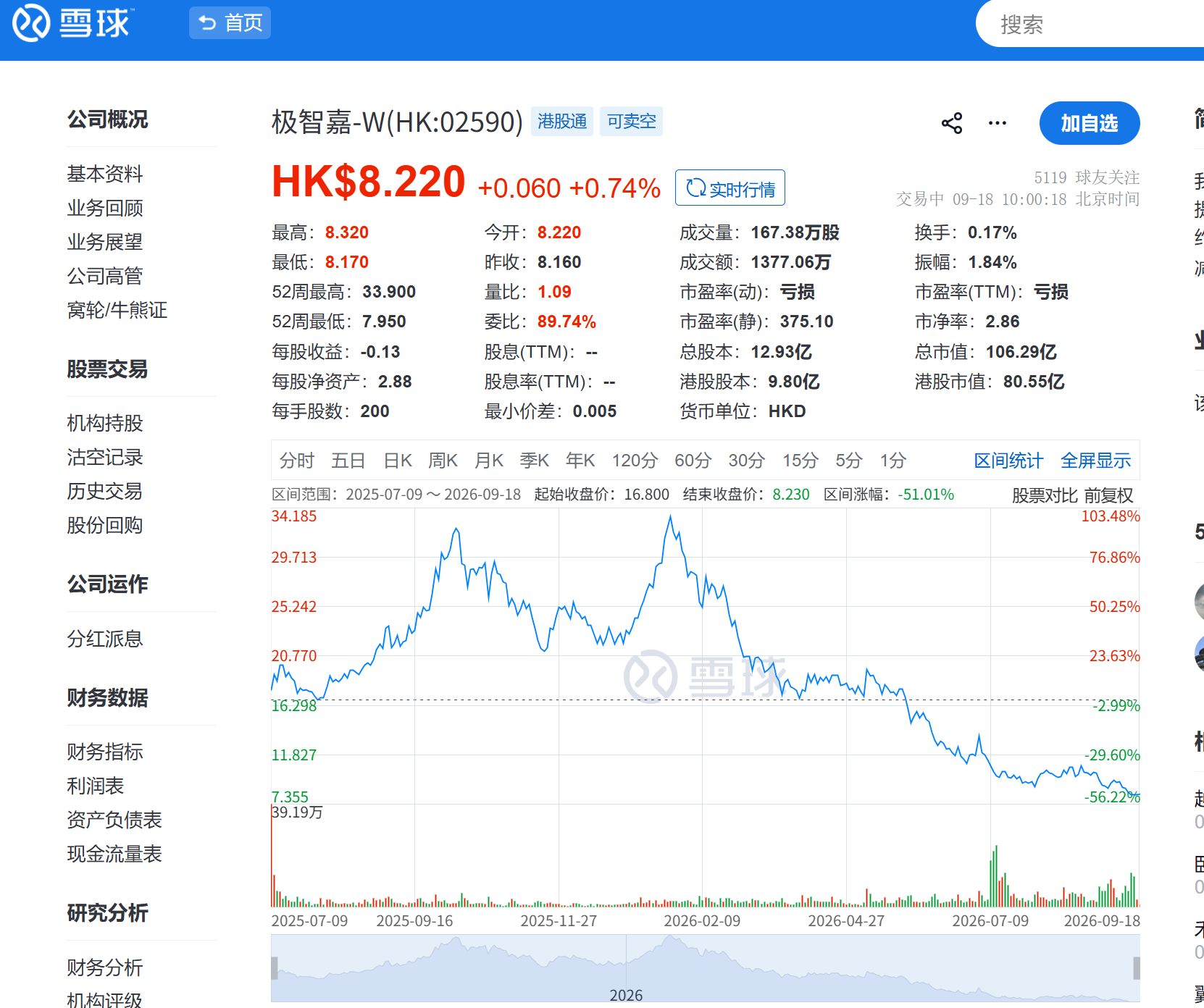Screen dimensions: 1204x1008
Task: Click the 2026 label on range navigator
Action: point(626,996)
